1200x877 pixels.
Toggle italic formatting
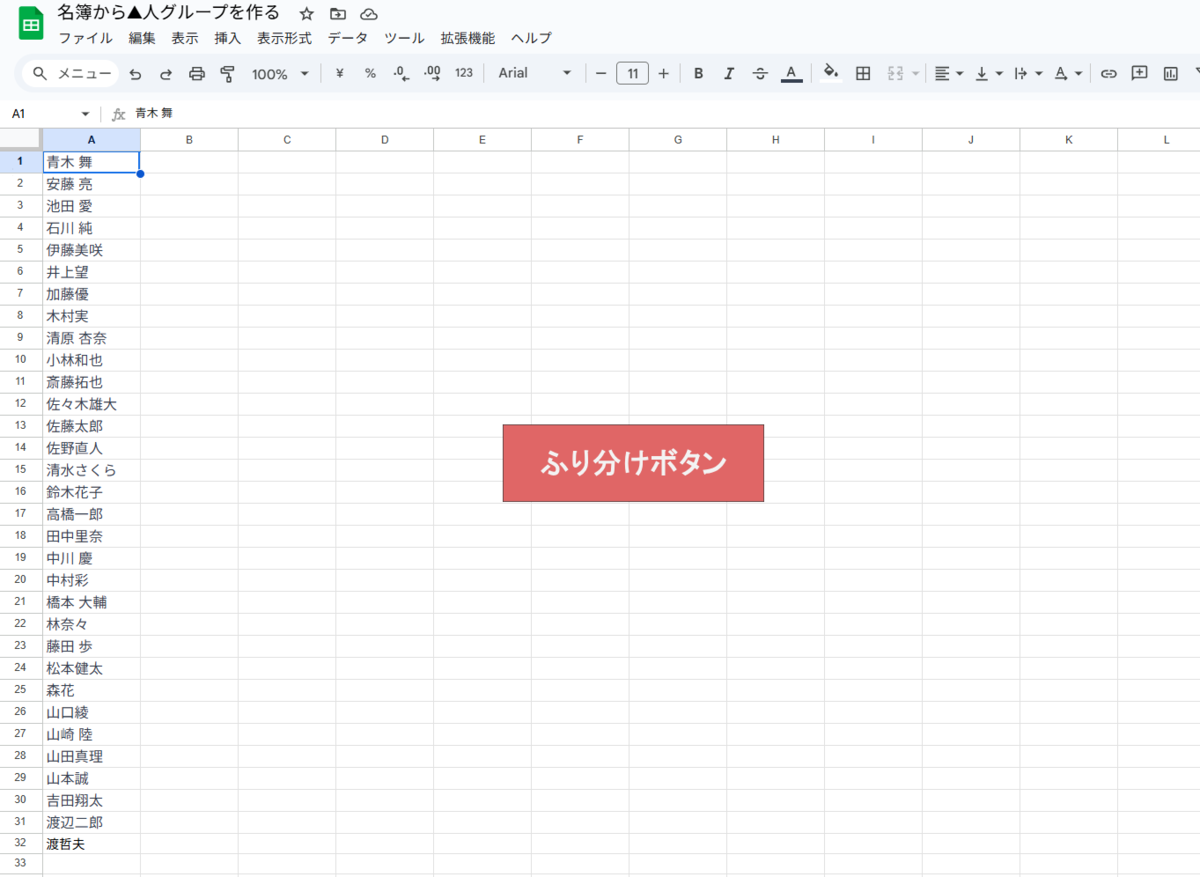point(729,73)
